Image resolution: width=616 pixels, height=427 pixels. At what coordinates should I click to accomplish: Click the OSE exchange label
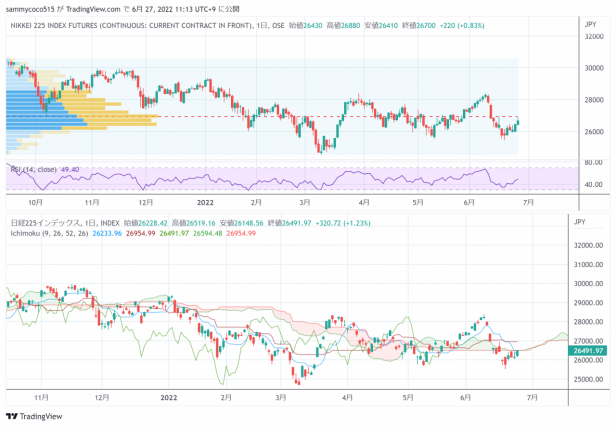click(279, 26)
